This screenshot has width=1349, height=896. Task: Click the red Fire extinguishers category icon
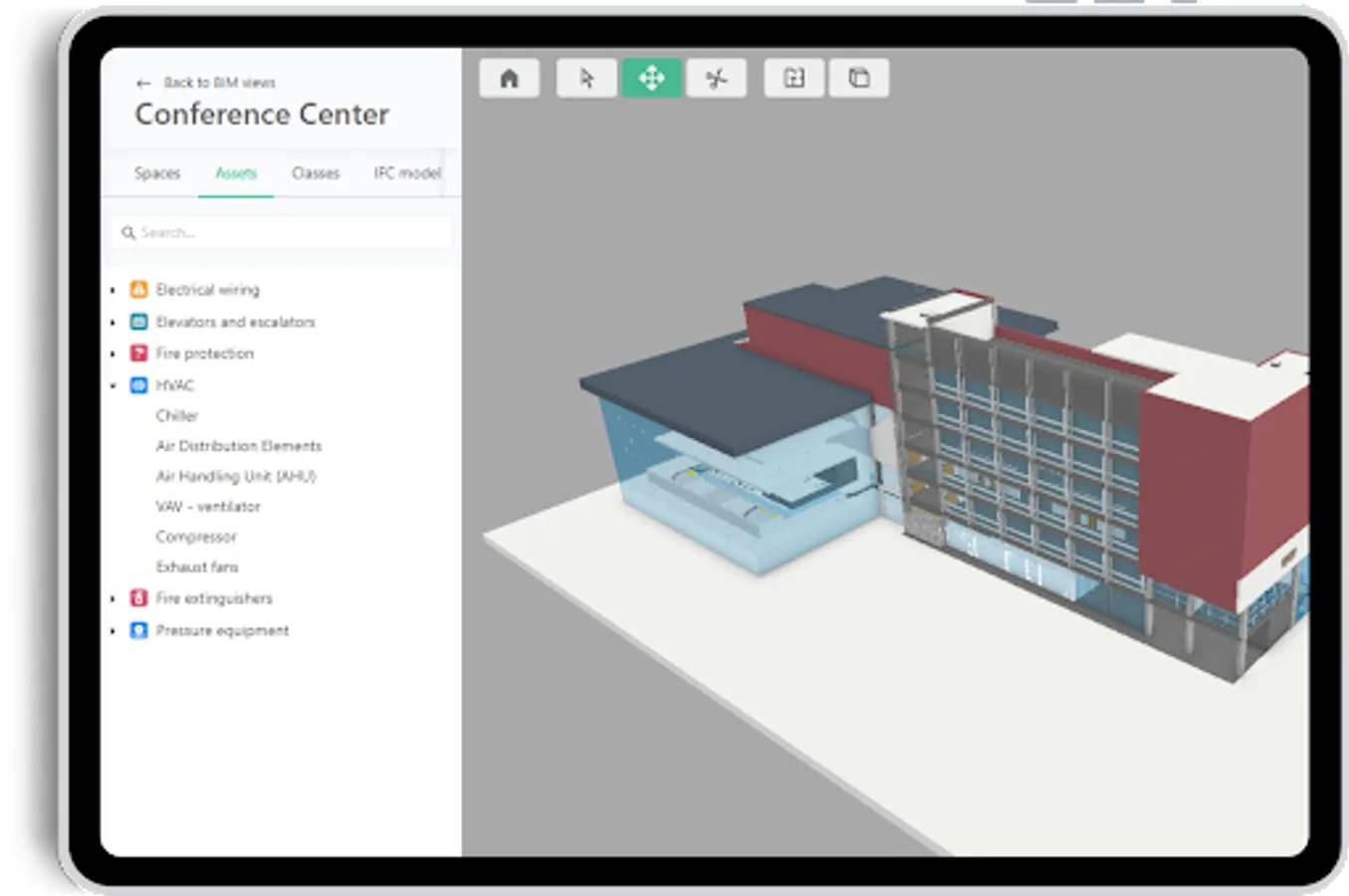click(x=139, y=598)
